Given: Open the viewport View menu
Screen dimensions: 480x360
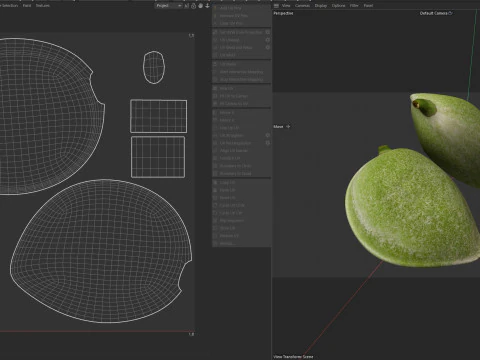Looking at the screenshot, I should coord(286,6).
